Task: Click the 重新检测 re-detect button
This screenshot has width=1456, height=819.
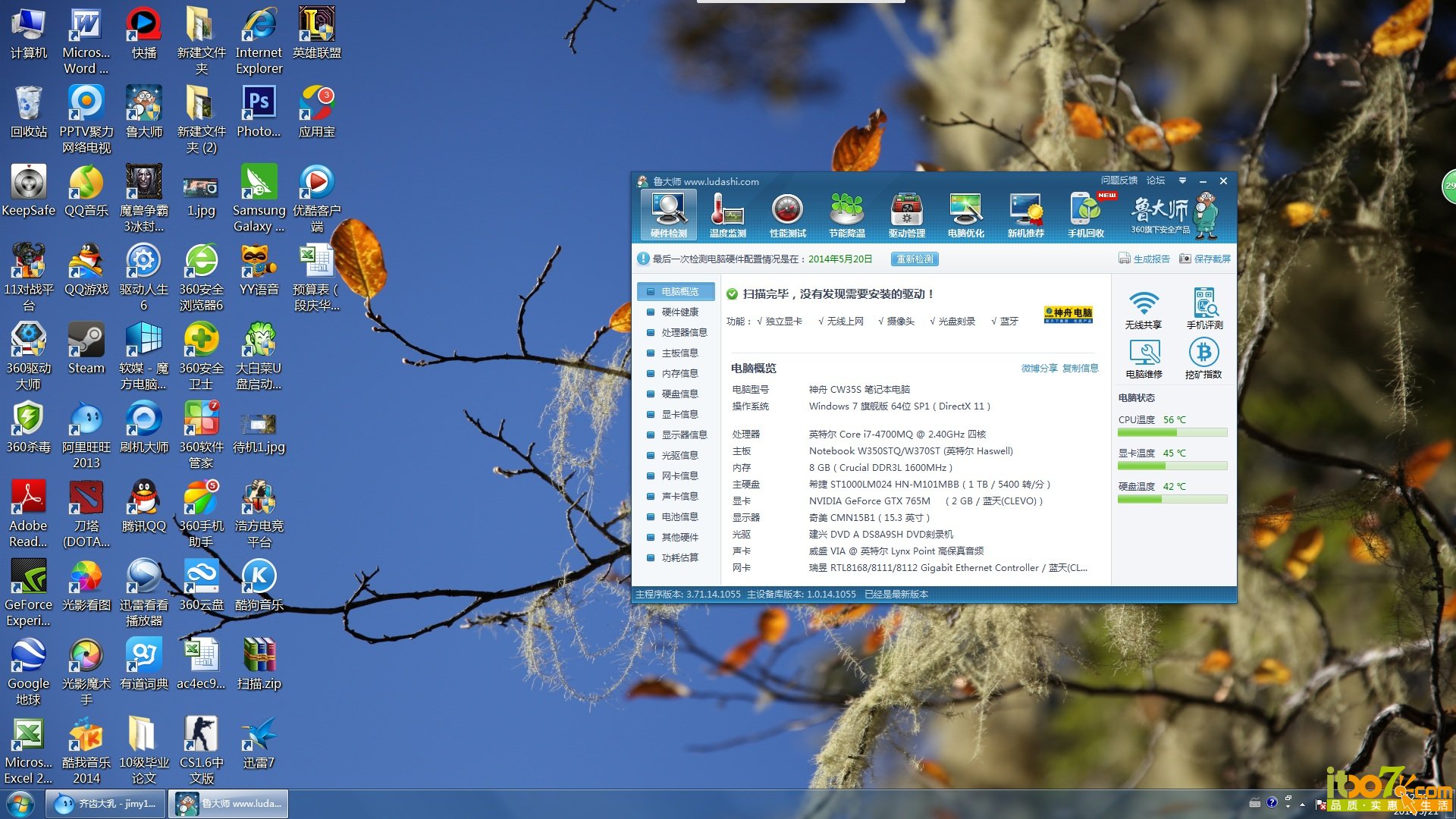Action: [915, 259]
